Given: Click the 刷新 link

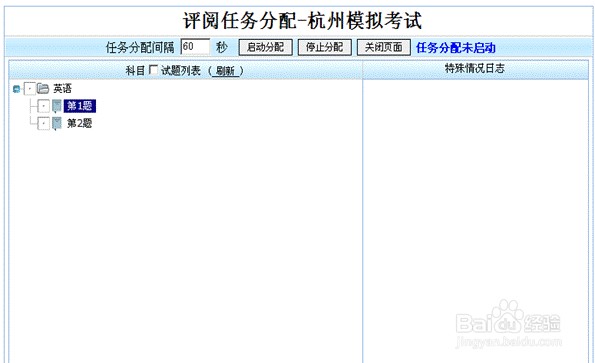Looking at the screenshot, I should point(225,71).
